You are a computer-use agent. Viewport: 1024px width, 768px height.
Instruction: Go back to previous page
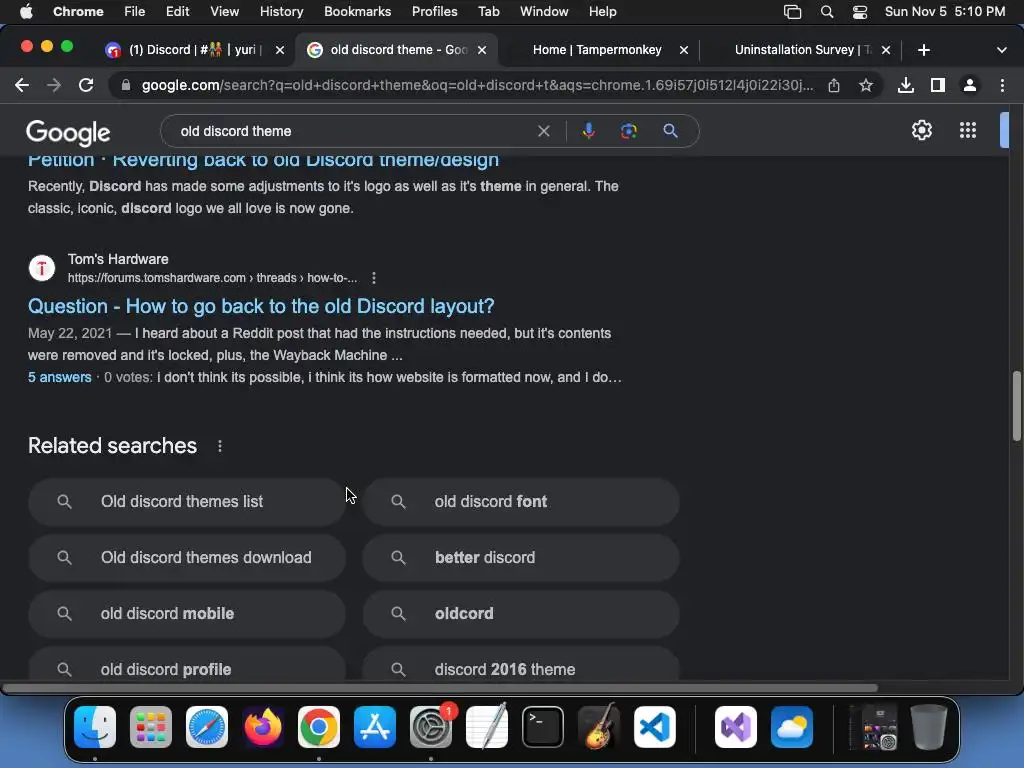pos(22,86)
